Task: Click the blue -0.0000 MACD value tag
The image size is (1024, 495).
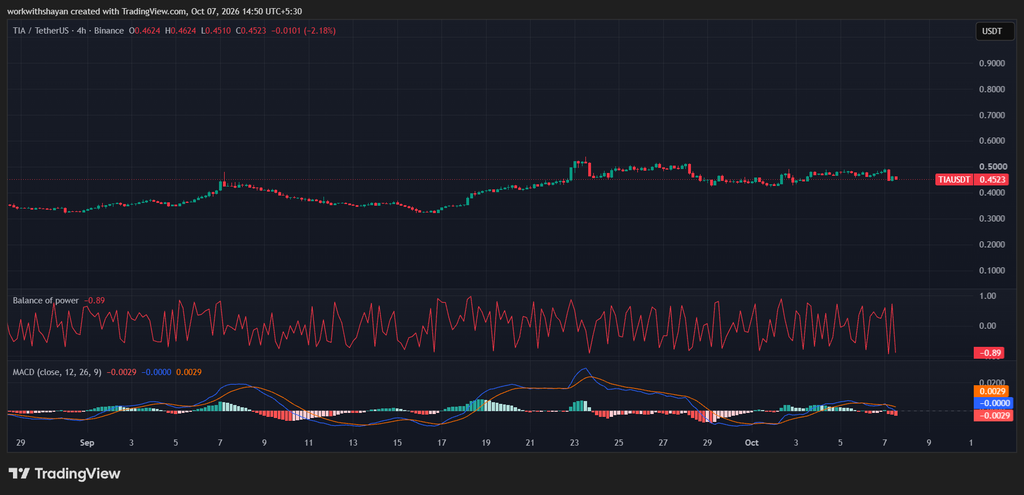Action: (x=991, y=403)
